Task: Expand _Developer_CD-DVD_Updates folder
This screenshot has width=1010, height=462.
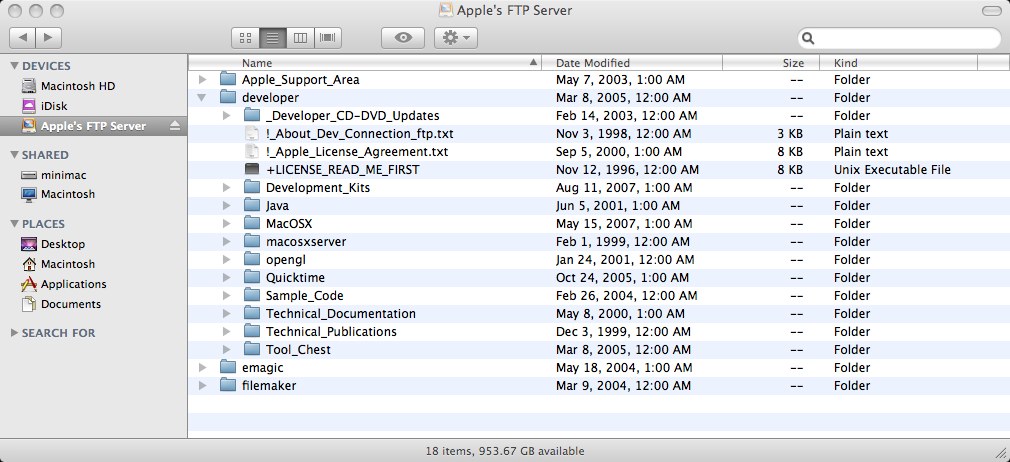Action: tap(227, 116)
